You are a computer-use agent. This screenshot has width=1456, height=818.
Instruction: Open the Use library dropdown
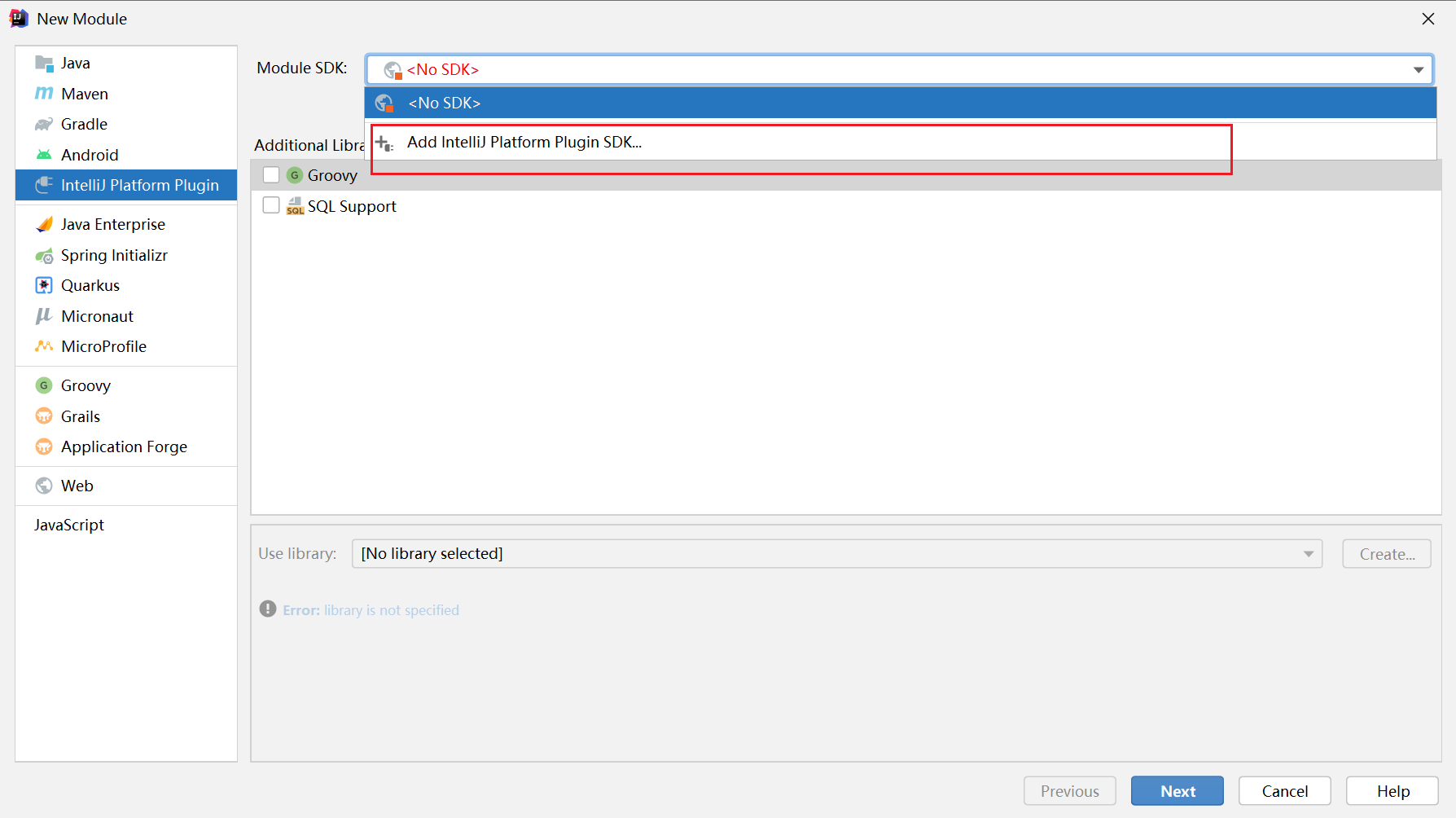click(1306, 553)
